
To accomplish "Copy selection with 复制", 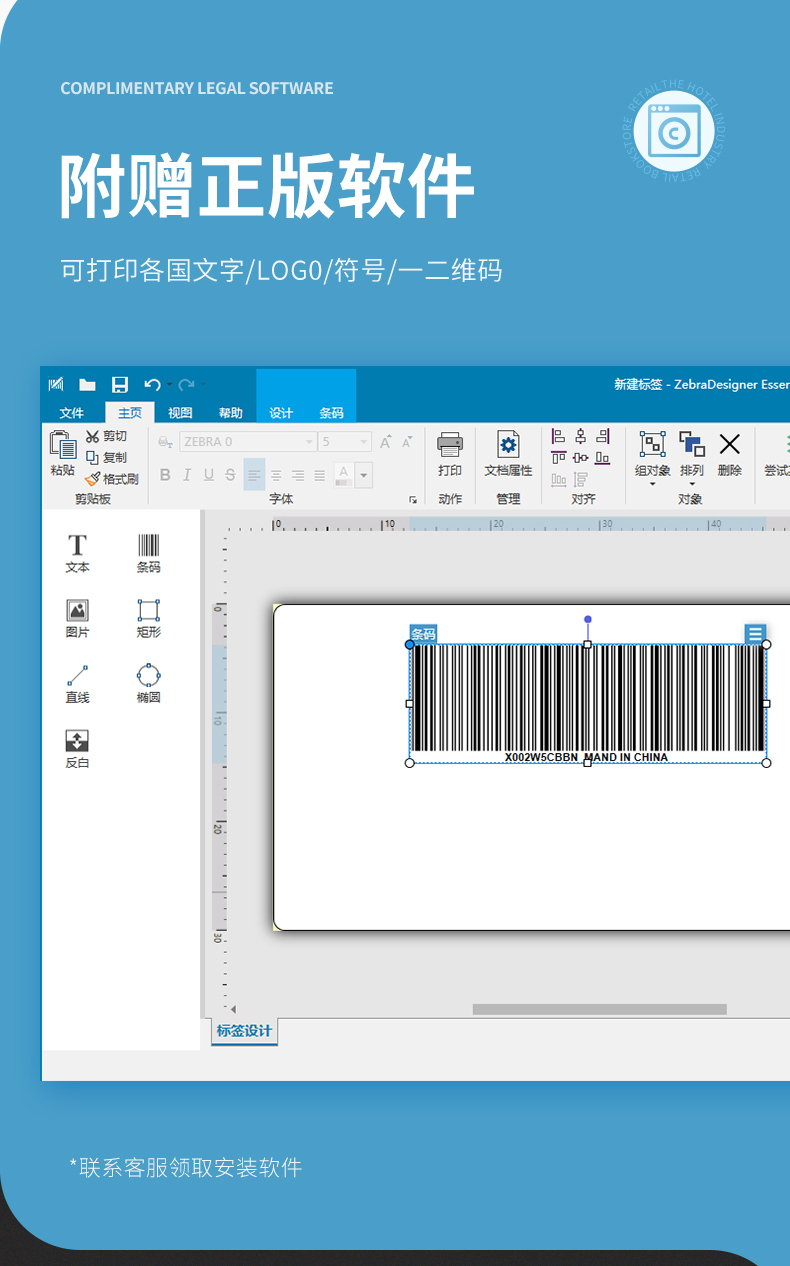I will click(x=106, y=457).
